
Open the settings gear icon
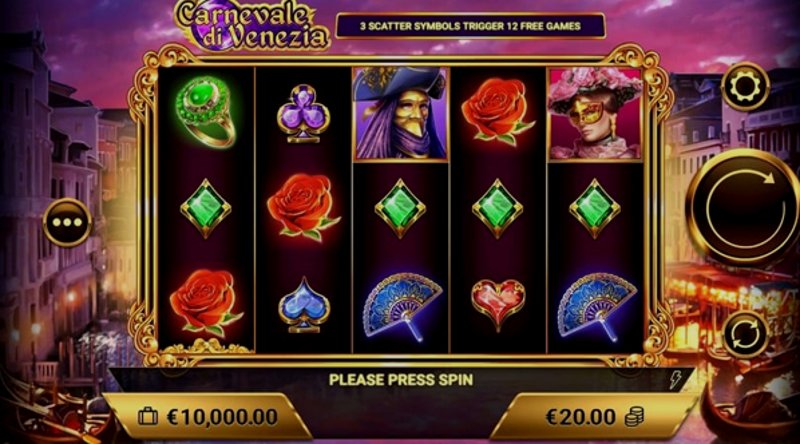[744, 87]
